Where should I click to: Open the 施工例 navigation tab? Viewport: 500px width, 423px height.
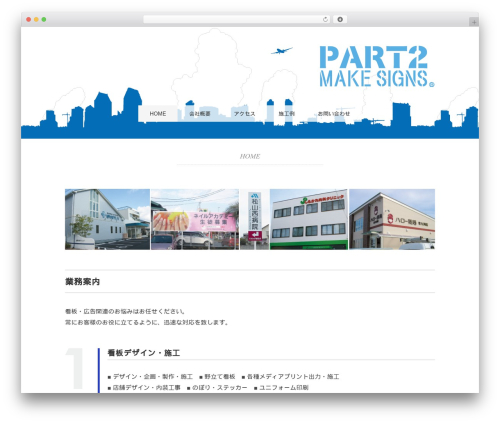pos(286,114)
